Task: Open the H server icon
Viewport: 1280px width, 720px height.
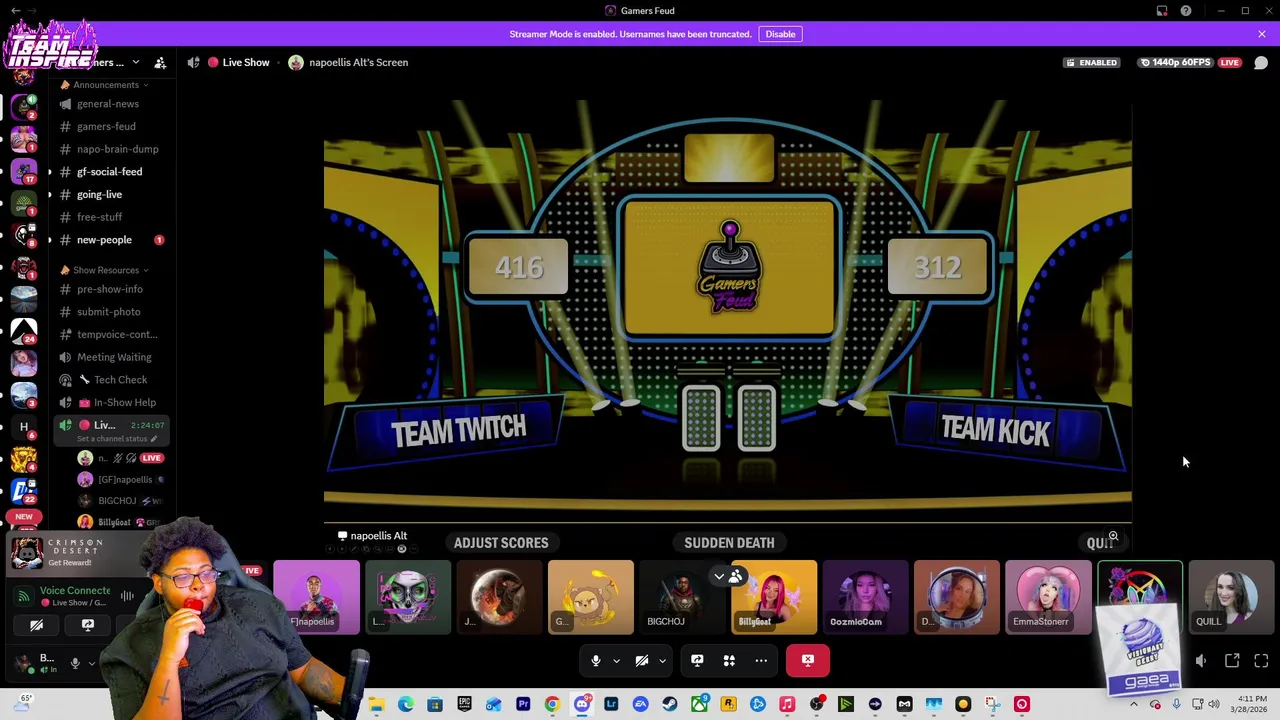Action: coord(24,427)
